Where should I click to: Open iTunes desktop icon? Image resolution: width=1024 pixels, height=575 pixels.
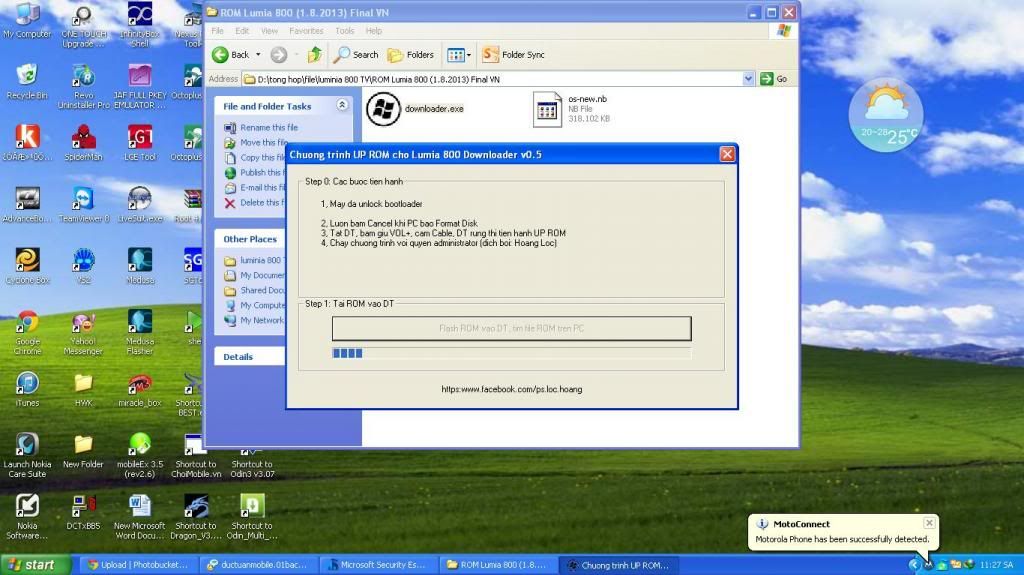click(27, 388)
